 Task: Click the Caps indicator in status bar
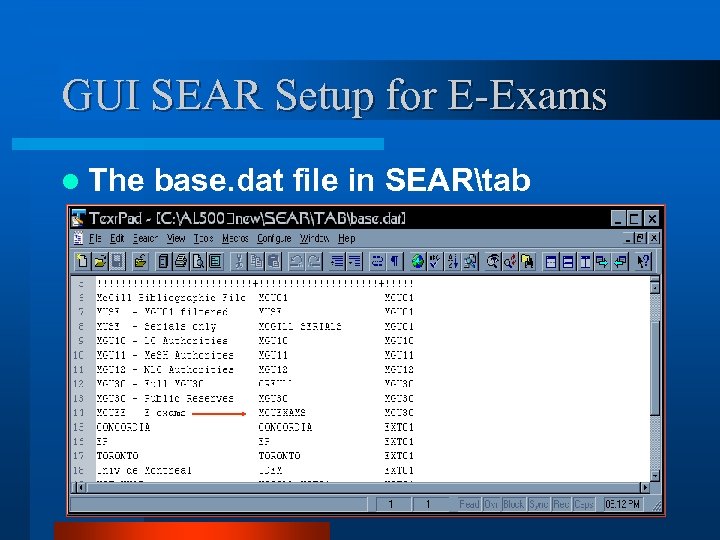(584, 504)
